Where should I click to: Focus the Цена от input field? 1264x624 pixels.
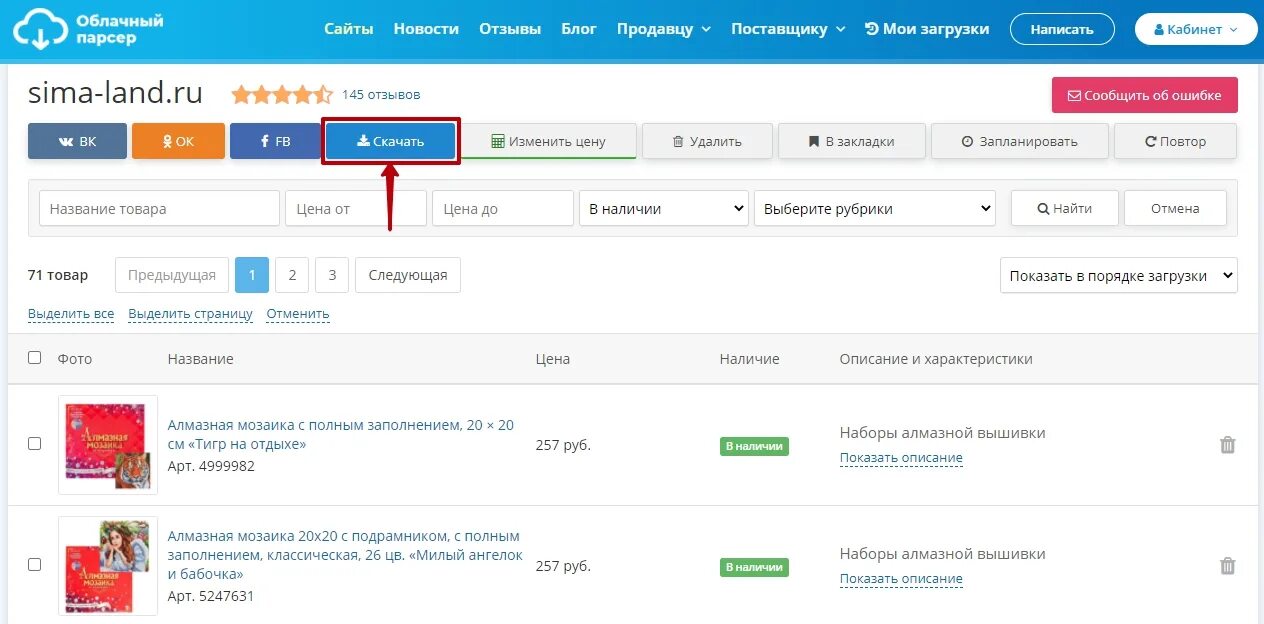coord(356,208)
